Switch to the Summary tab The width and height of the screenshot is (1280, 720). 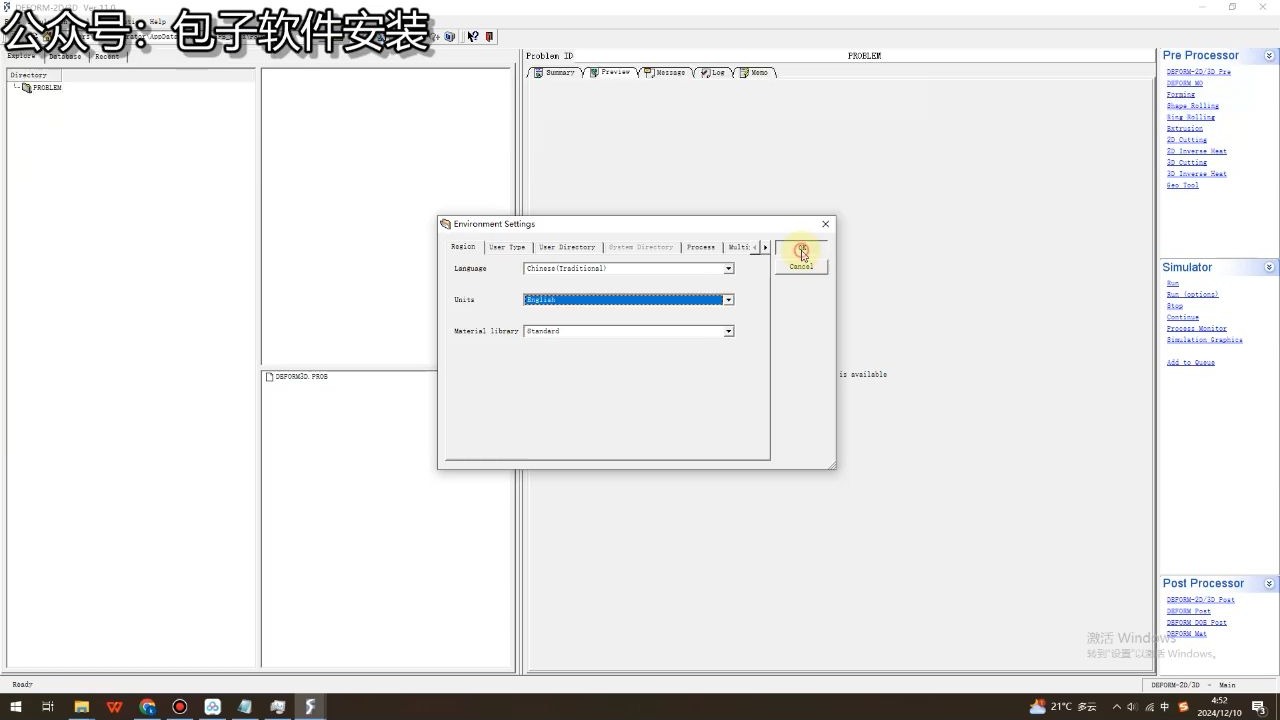click(x=555, y=72)
